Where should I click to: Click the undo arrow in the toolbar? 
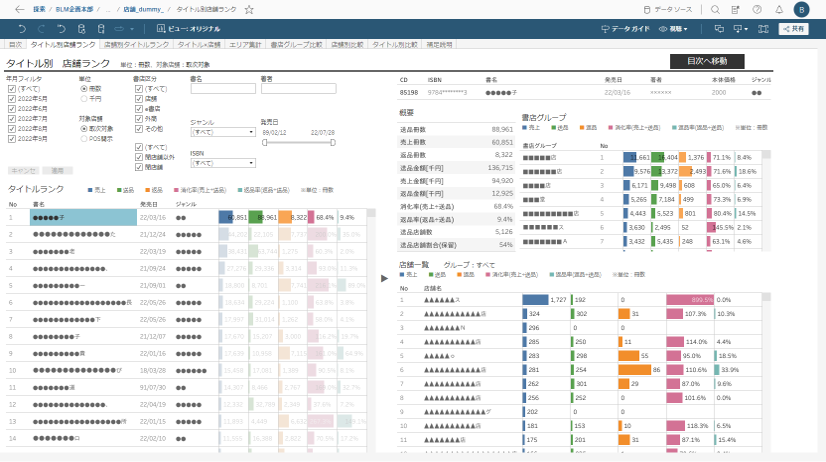tap(14, 30)
